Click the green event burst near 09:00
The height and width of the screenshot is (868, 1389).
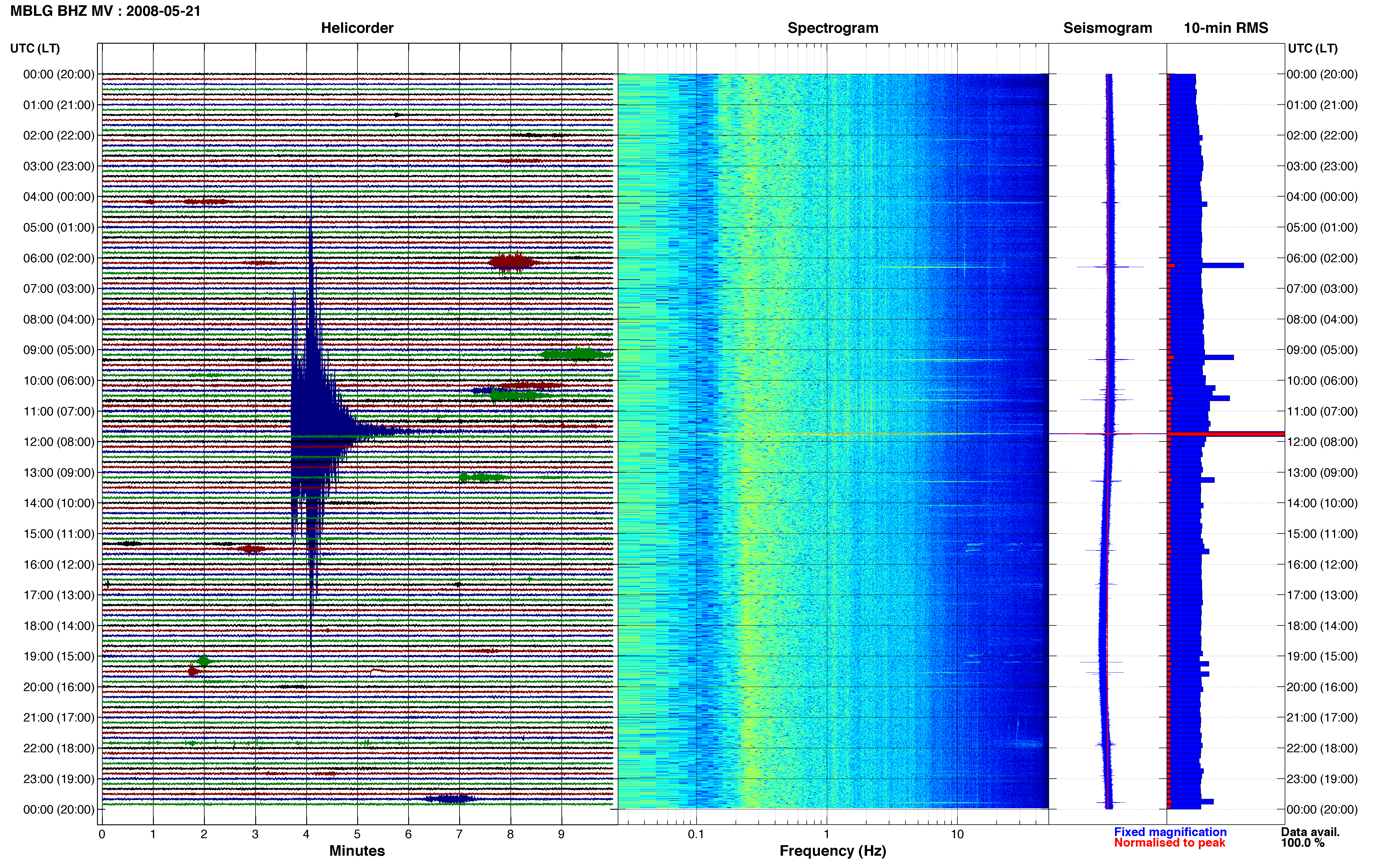(x=576, y=354)
